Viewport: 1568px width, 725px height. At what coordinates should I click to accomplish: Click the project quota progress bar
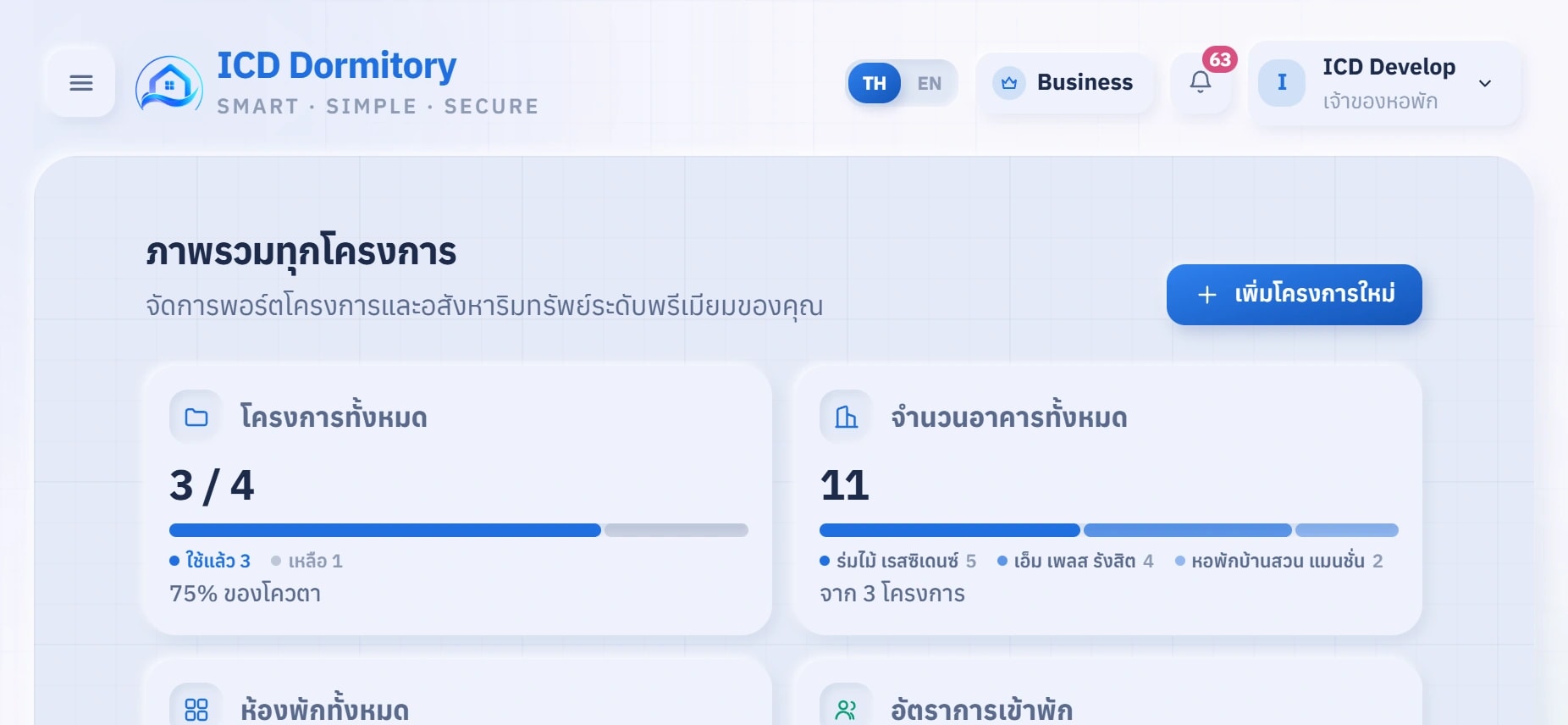pyautogui.click(x=459, y=530)
